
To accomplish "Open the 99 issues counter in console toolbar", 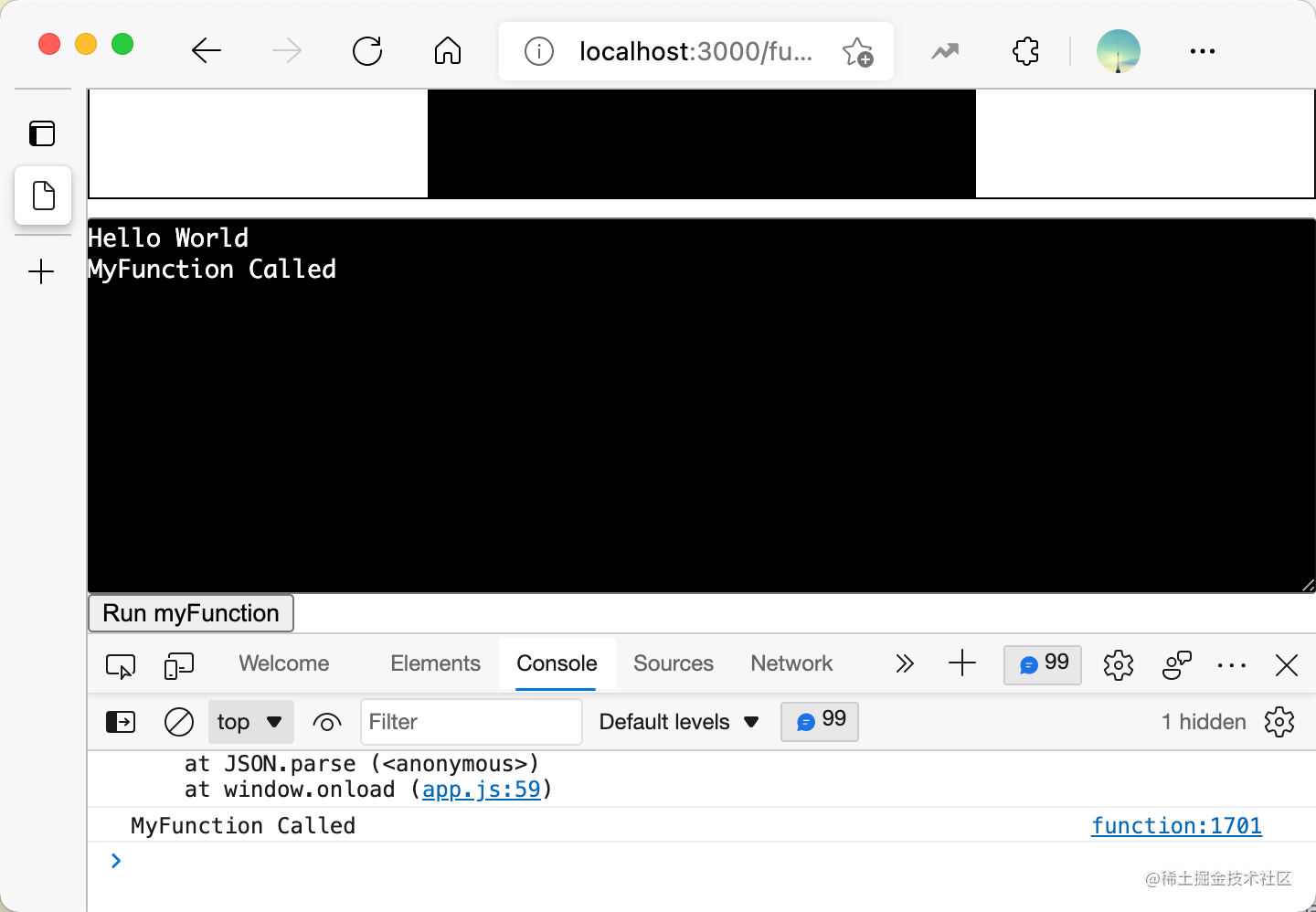I will pos(820,722).
